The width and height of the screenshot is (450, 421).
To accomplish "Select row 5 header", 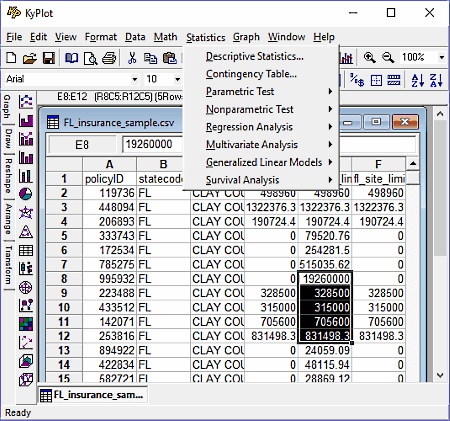I will pyautogui.click(x=64, y=236).
